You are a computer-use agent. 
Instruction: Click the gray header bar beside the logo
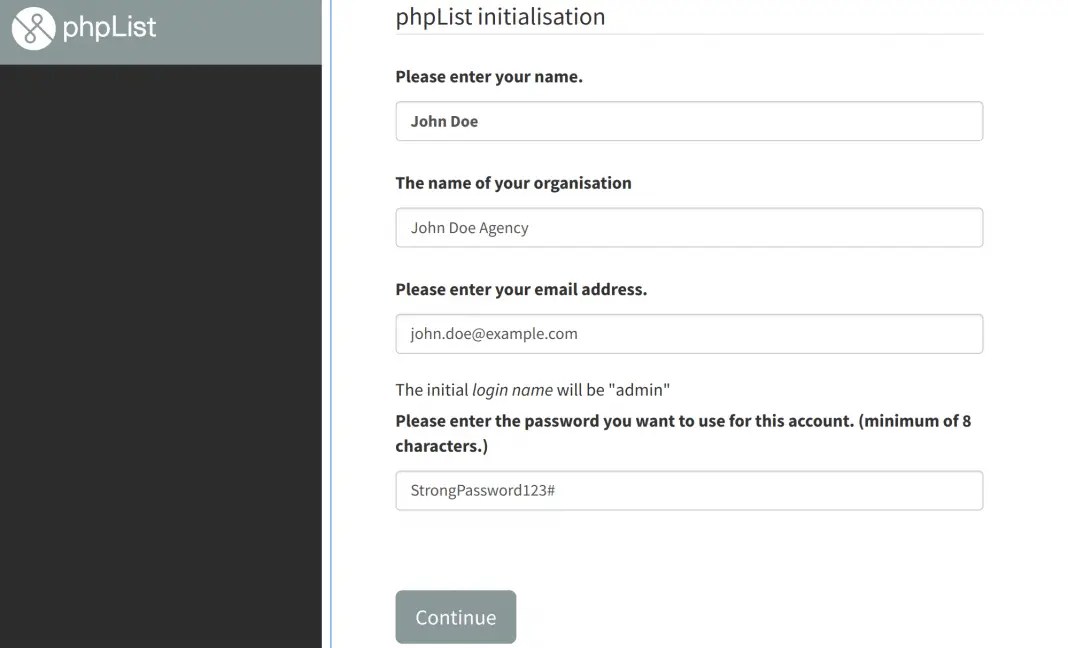tap(250, 30)
